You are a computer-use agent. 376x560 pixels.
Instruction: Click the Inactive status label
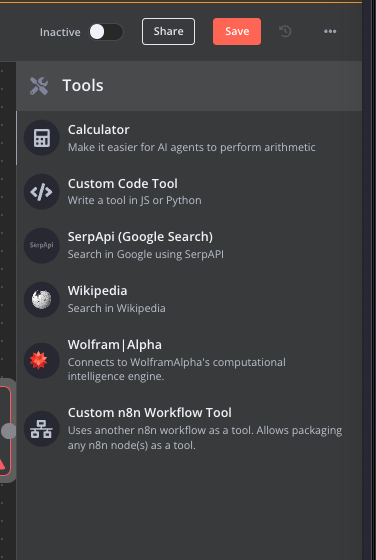[x=60, y=32]
